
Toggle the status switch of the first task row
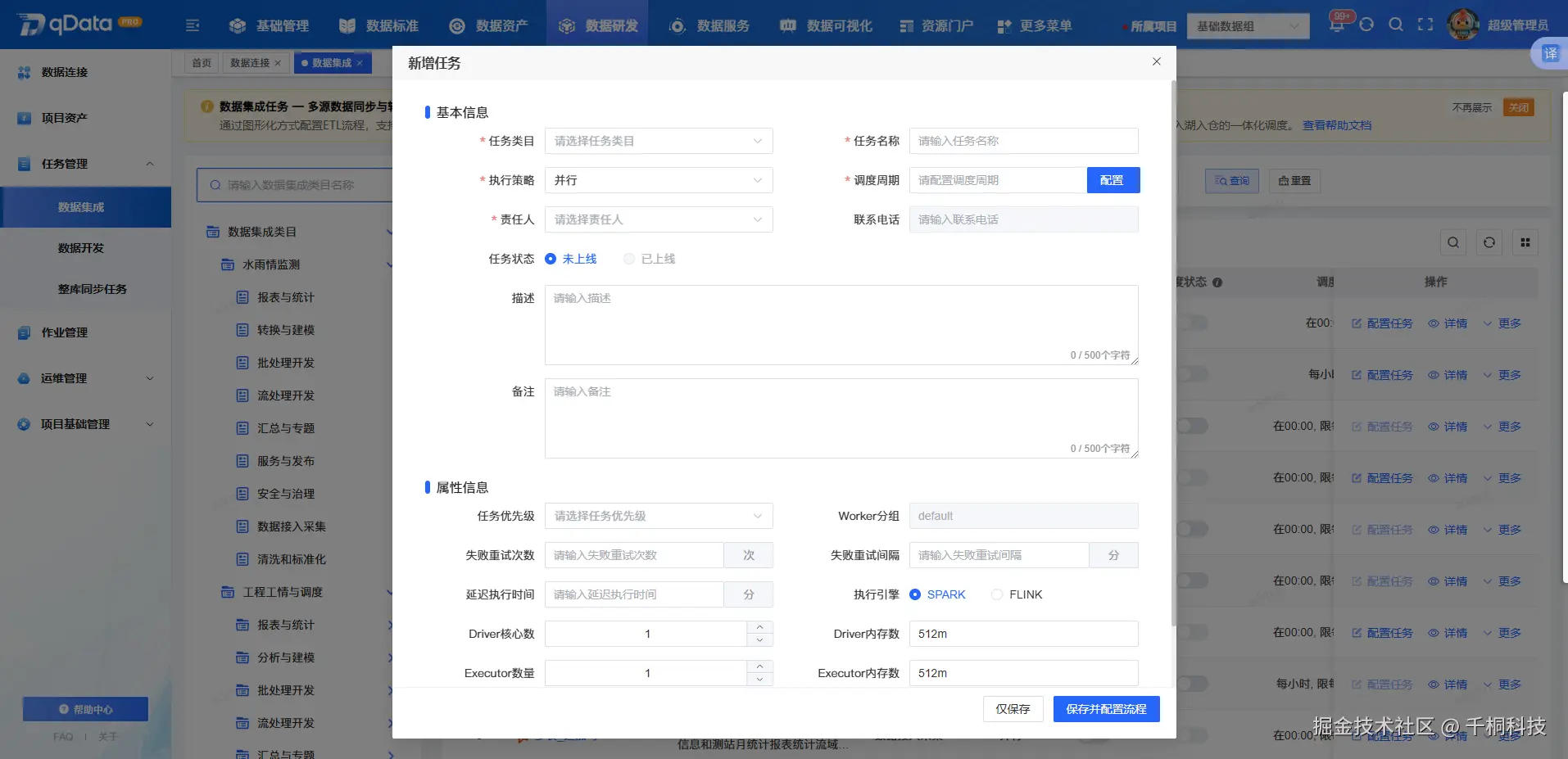(1192, 323)
